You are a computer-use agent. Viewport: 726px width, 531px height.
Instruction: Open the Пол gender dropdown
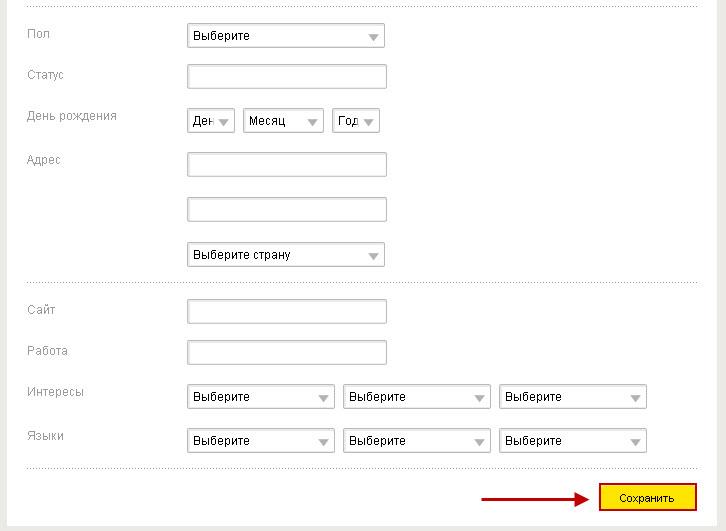pos(285,36)
